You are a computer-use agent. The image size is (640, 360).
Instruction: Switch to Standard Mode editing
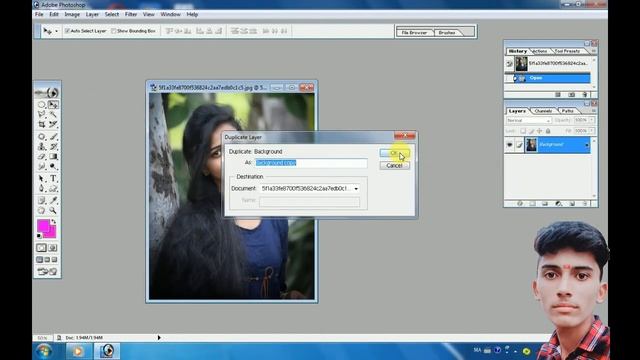coord(42,248)
